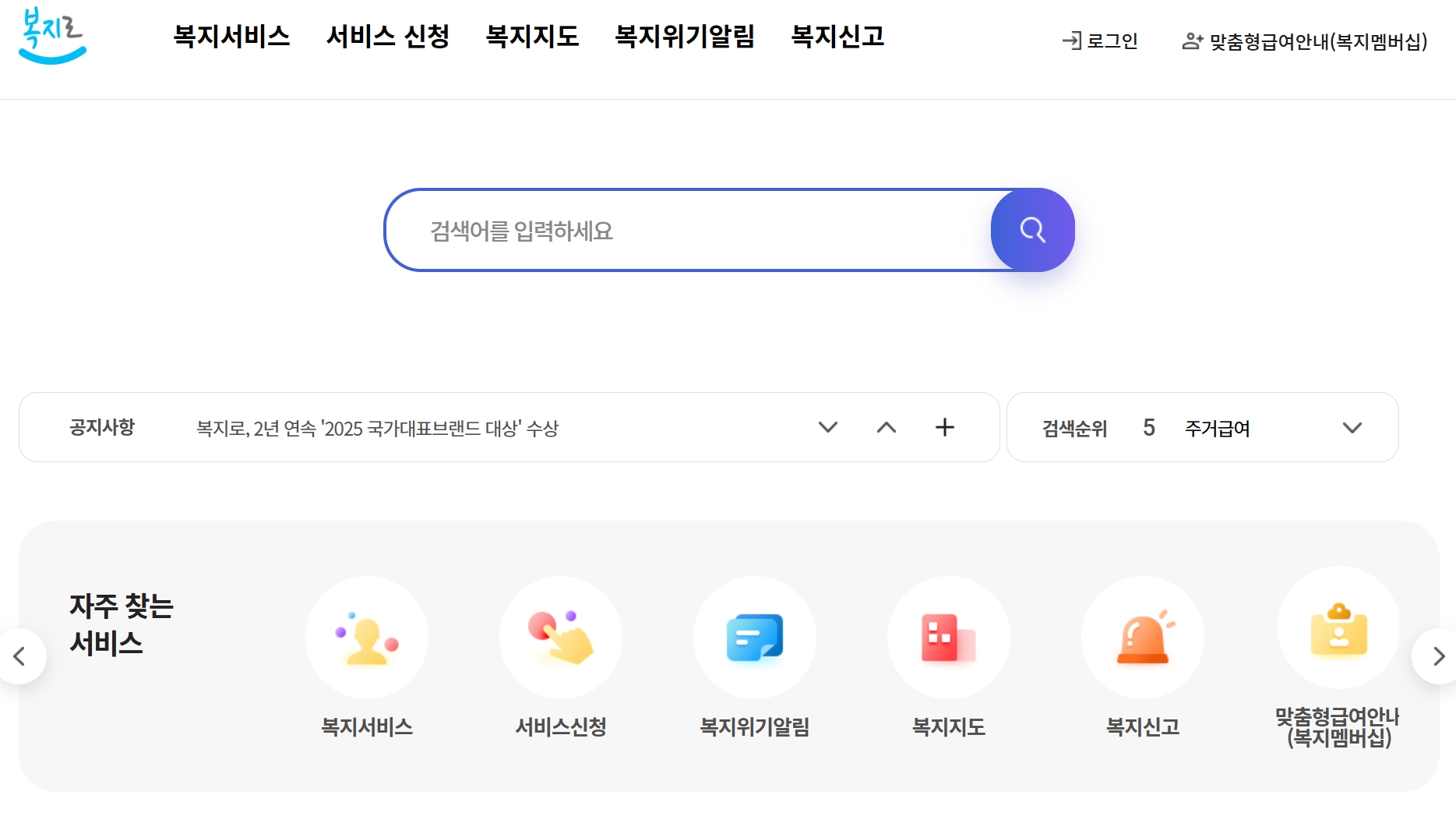Viewport: 1456px width, 834px height.
Task: Show the previous notice with the up chevron
Action: 887,427
